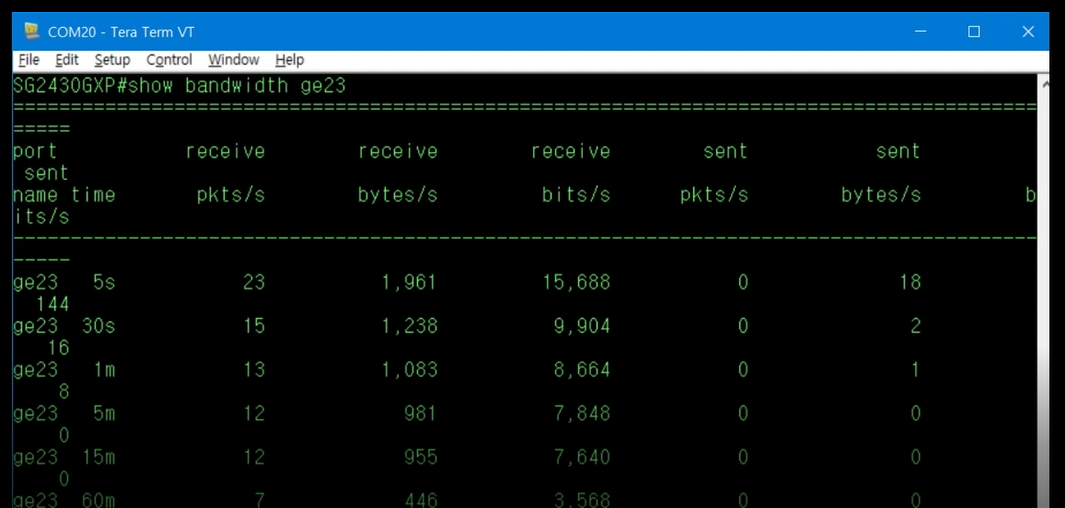The height and width of the screenshot is (508, 1065).
Task: Click receive pkts/s value 13
Action: tap(254, 369)
